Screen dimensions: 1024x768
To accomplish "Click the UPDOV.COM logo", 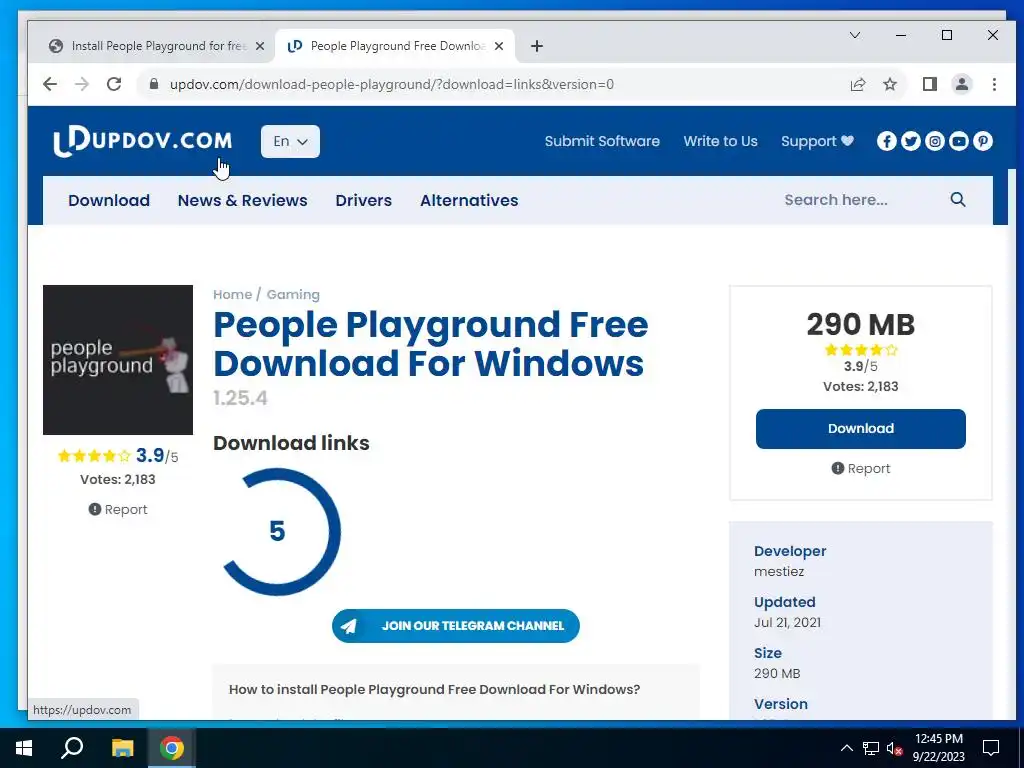I will coord(142,141).
